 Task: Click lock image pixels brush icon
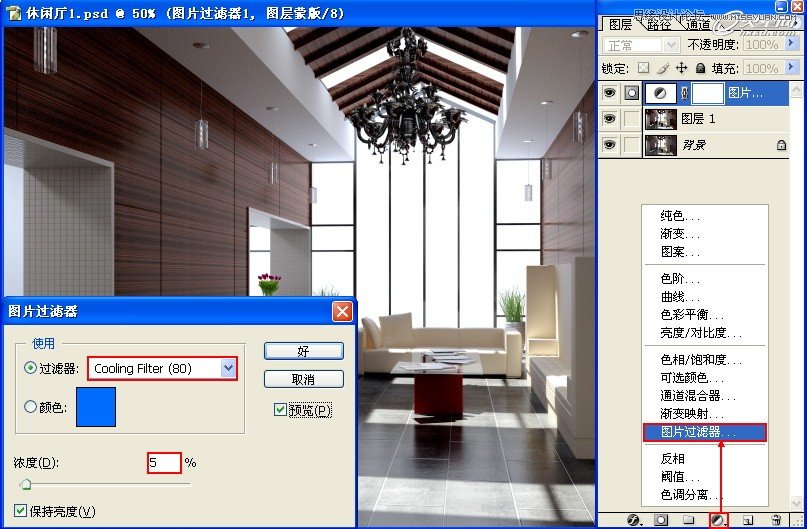pyautogui.click(x=663, y=68)
